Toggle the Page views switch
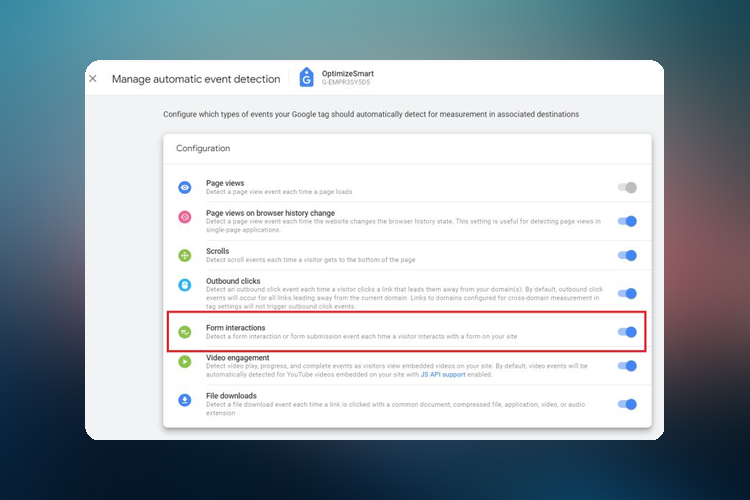750x500 pixels. (627, 188)
